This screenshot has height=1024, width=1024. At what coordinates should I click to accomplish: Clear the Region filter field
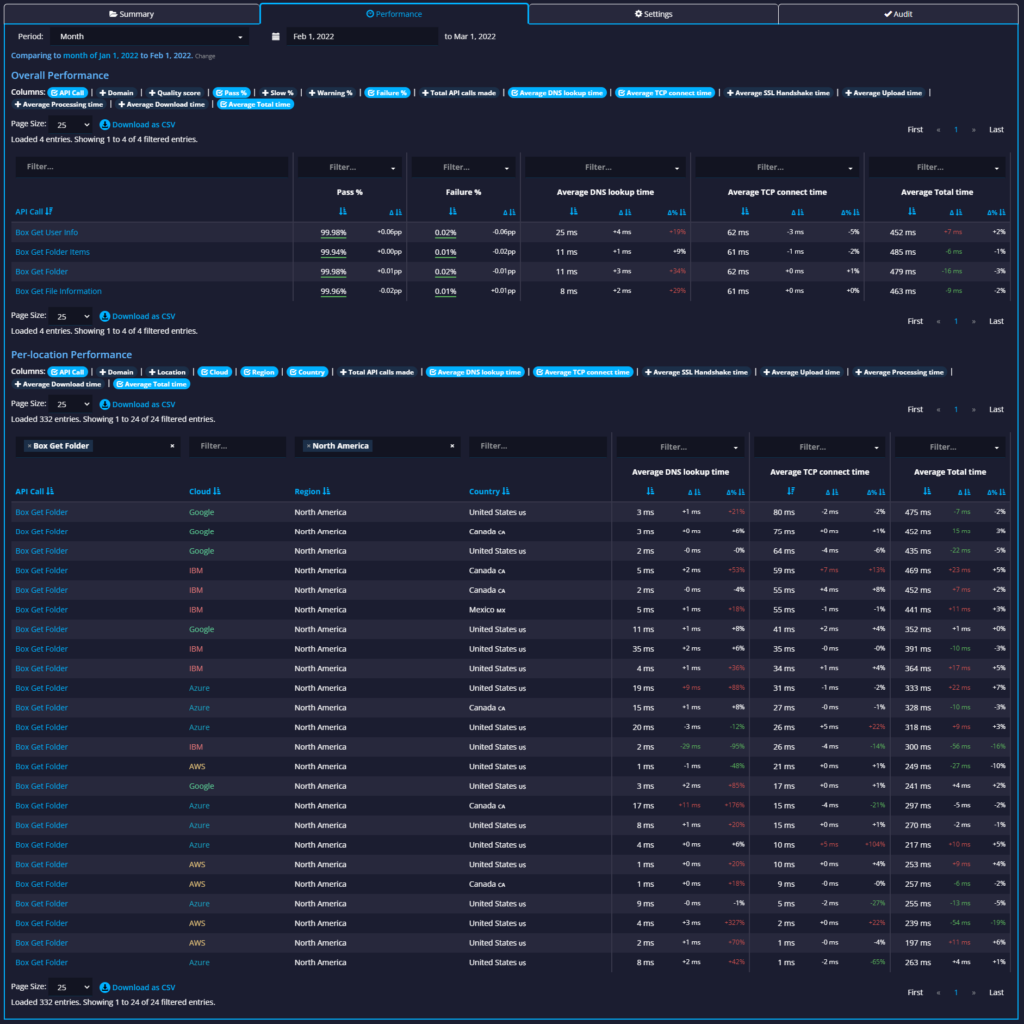452,446
